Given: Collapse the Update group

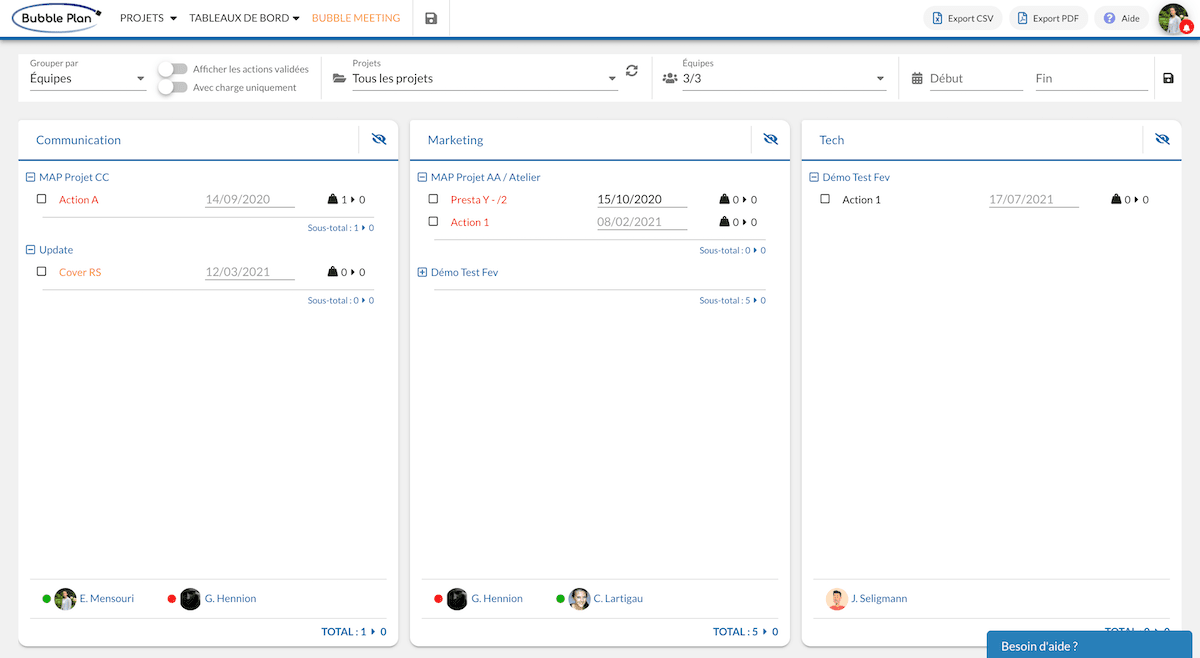Looking at the screenshot, I should 30,250.
